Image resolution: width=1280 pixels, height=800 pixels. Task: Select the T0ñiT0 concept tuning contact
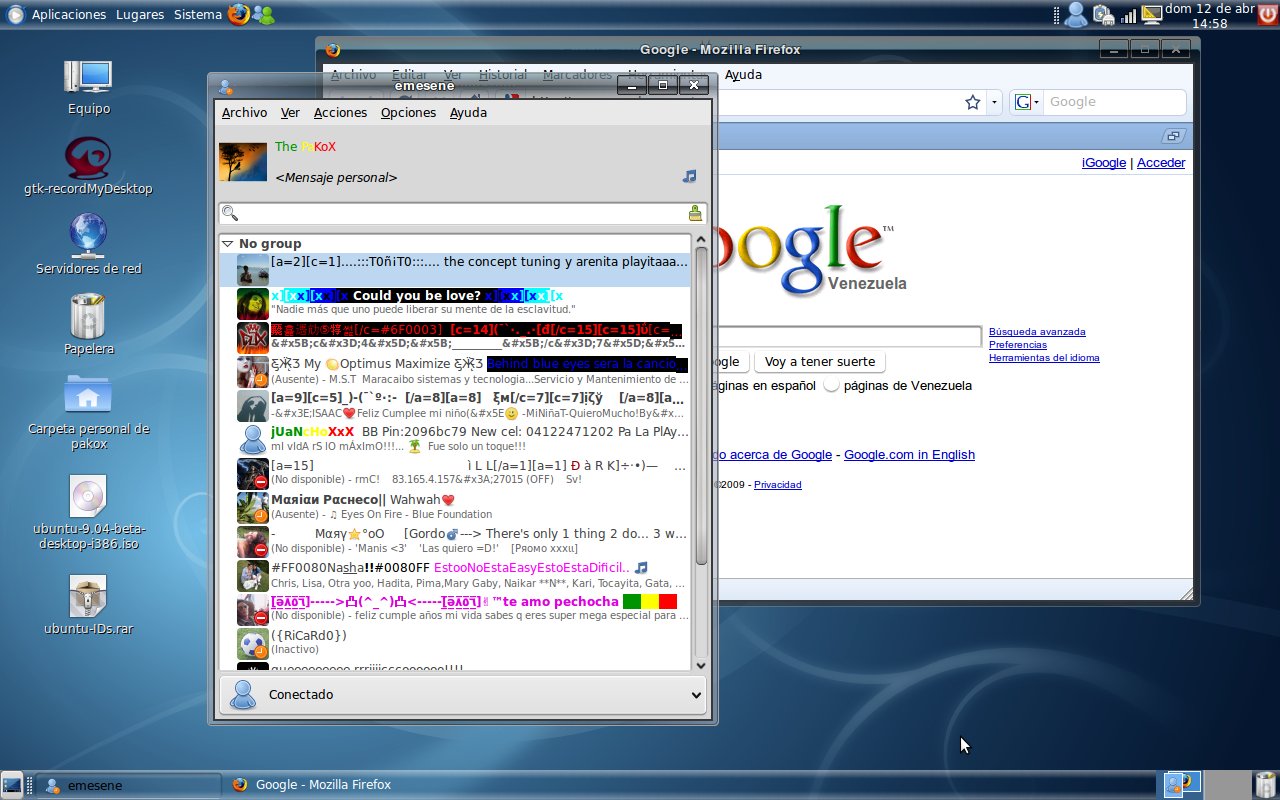(x=455, y=270)
